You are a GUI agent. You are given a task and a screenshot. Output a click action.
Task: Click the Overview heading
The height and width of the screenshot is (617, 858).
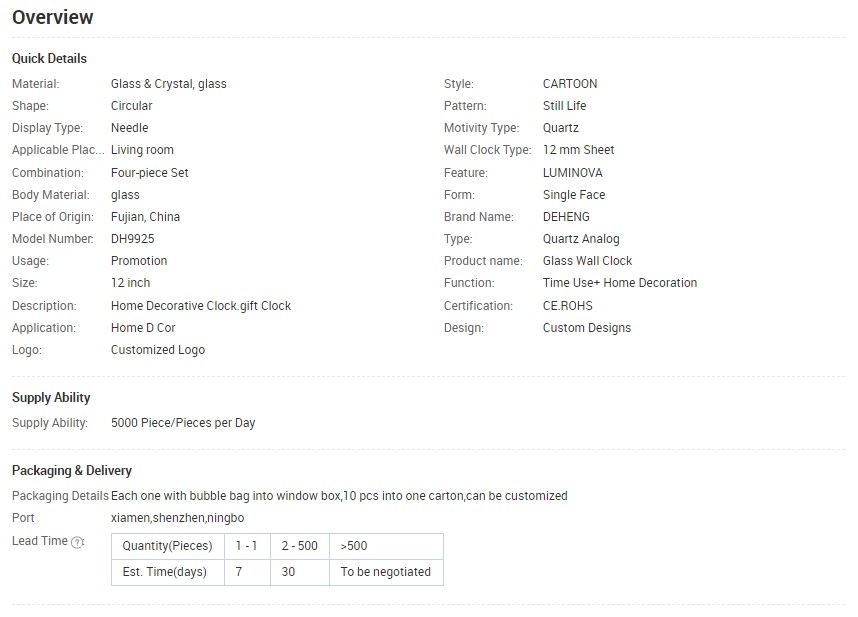(53, 17)
